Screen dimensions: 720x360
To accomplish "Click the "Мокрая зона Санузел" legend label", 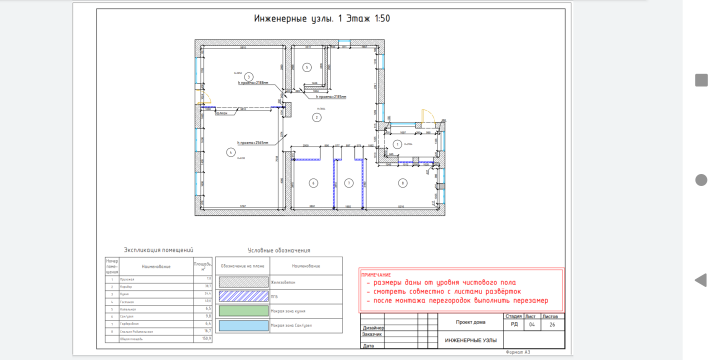I will click(291, 326).
